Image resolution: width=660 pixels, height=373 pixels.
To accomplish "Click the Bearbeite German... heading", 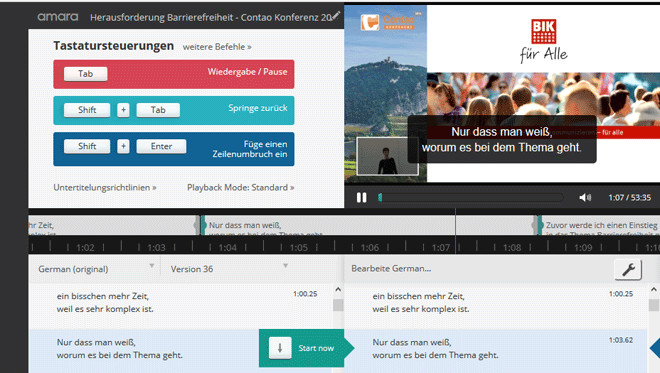I will 391,269.
